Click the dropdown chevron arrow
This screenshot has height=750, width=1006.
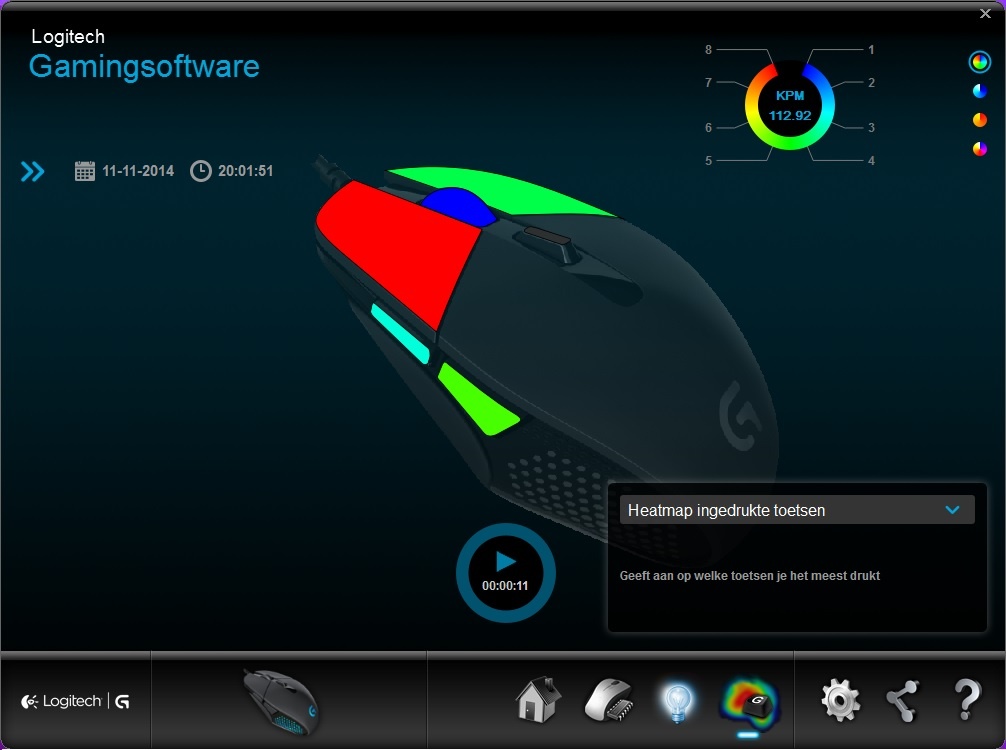[953, 510]
